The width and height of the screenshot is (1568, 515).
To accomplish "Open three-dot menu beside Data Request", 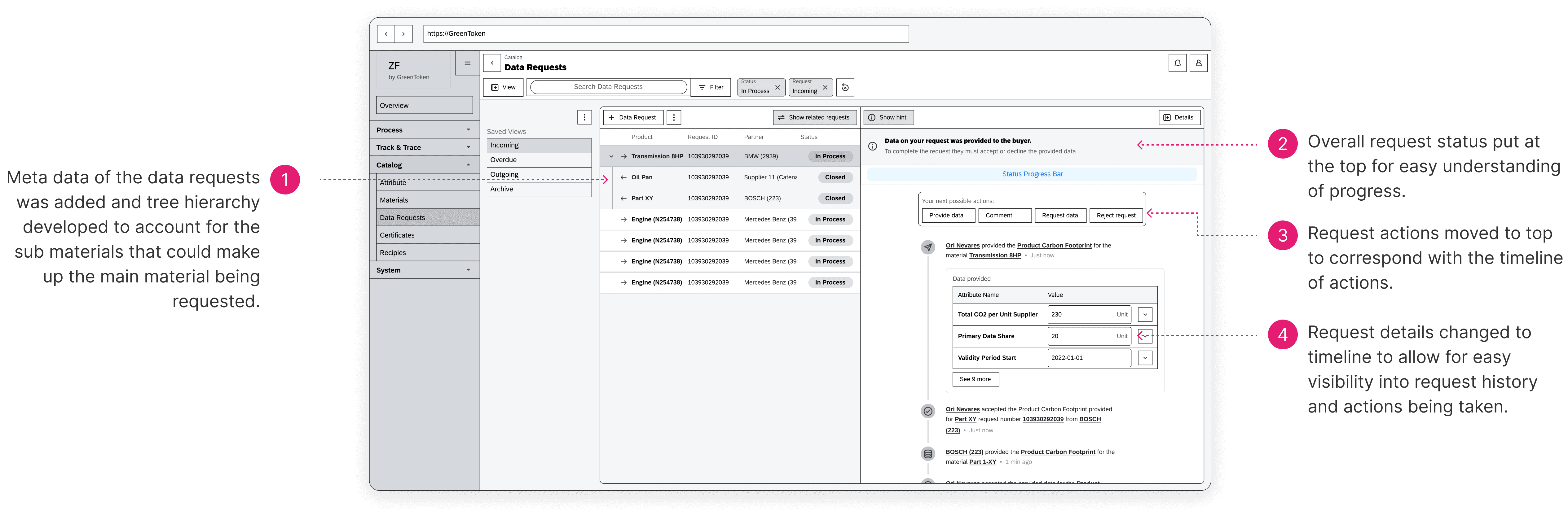I will coord(674,117).
